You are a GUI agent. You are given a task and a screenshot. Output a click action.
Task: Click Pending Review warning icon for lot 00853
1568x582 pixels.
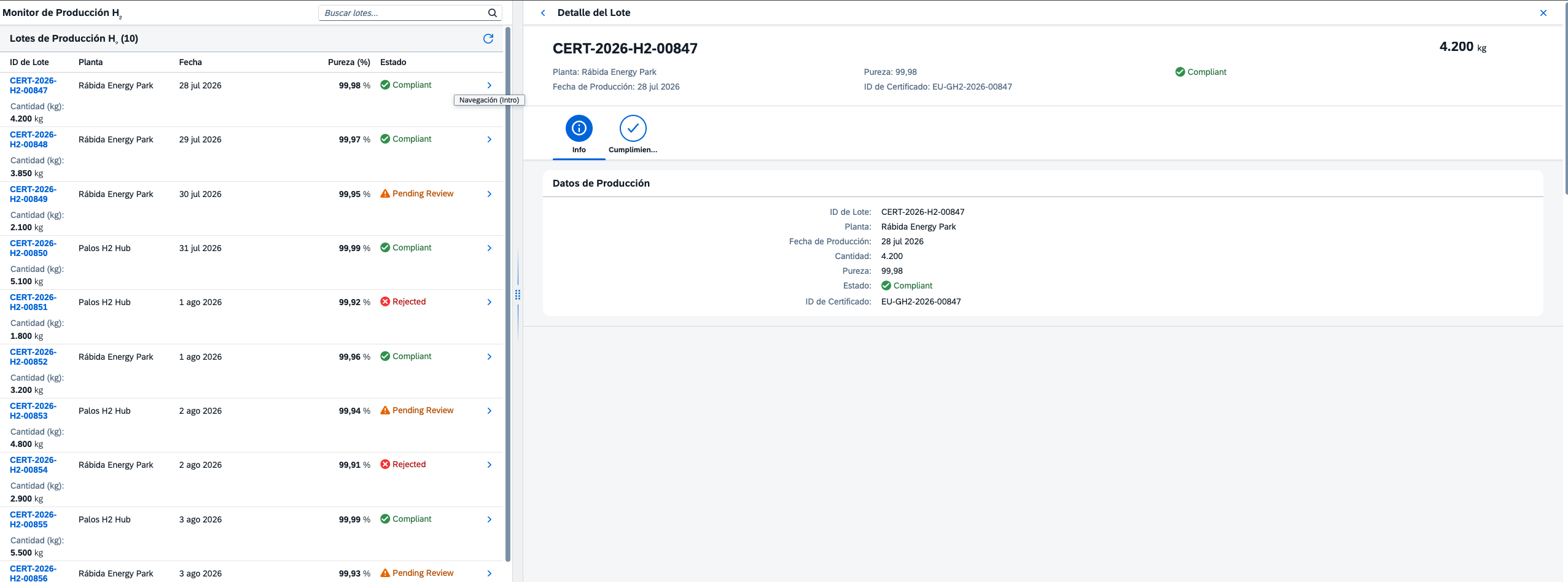point(385,410)
